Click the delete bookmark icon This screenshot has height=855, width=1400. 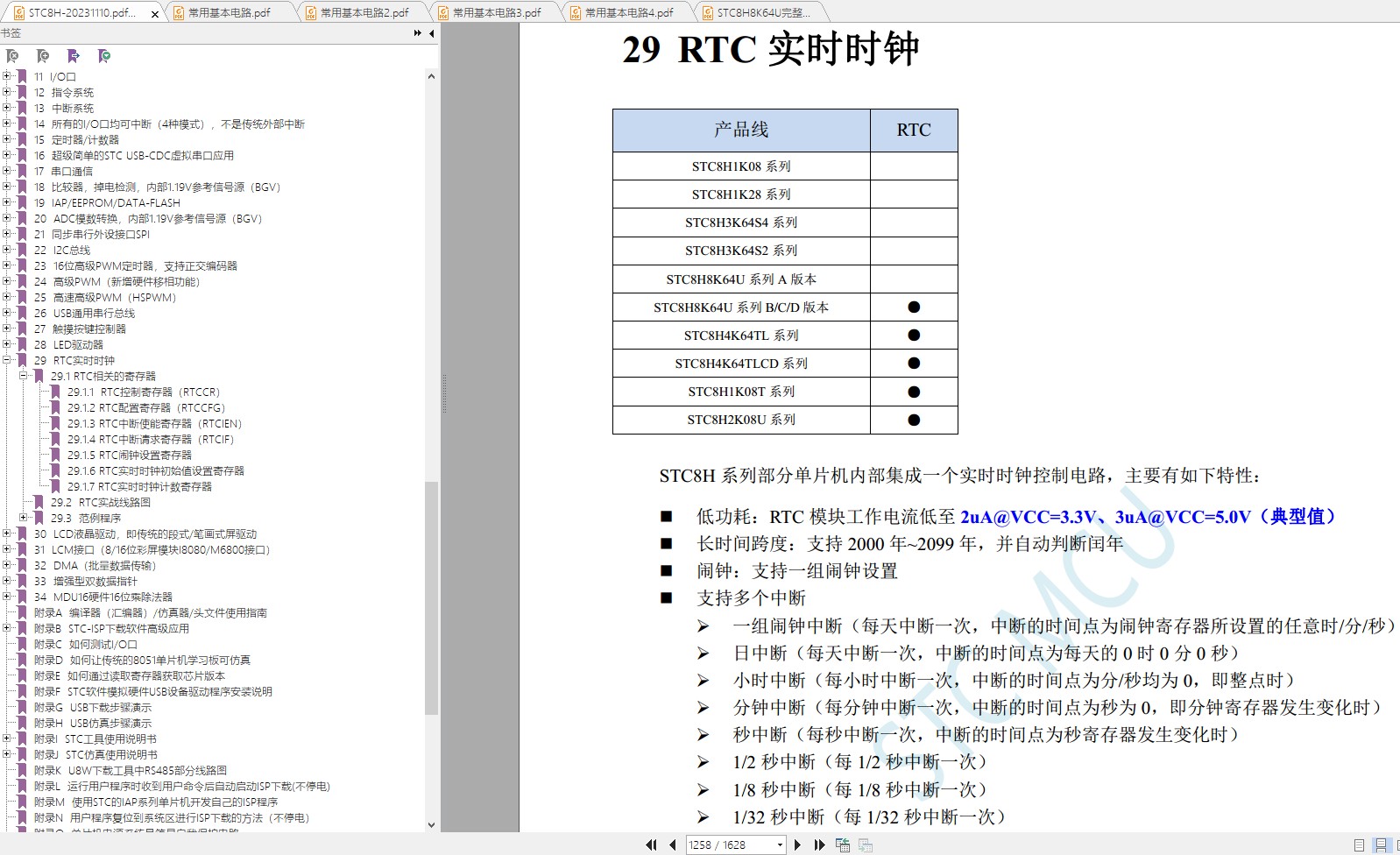(12, 56)
